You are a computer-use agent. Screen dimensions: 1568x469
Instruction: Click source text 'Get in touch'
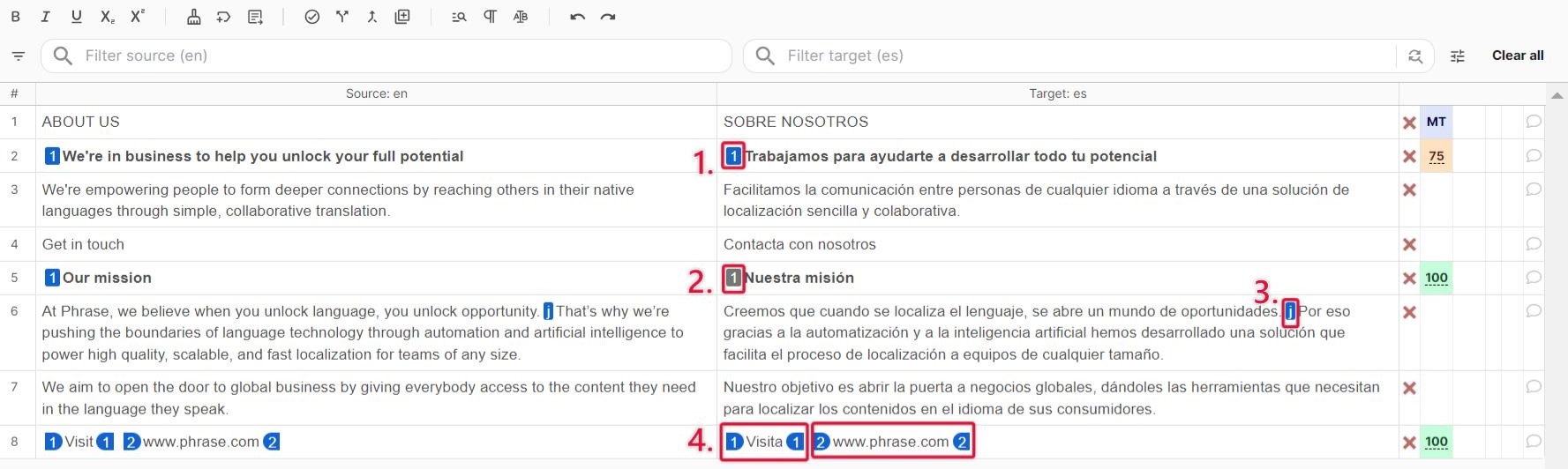click(x=83, y=244)
